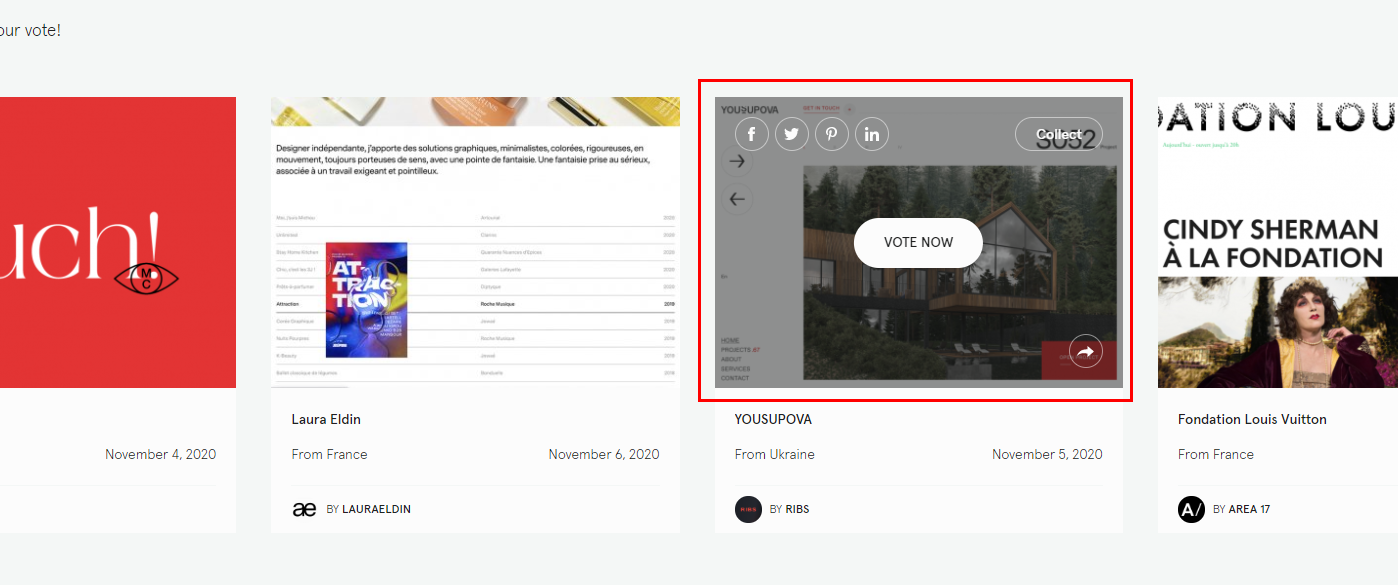Click the 'November 5, 2020' date
The width and height of the screenshot is (1398, 585).
point(1047,454)
